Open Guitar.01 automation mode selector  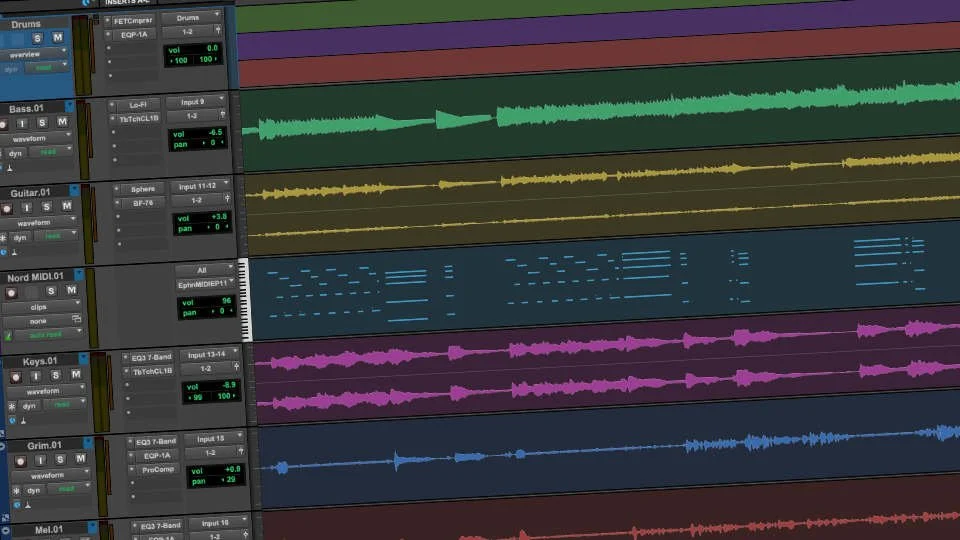point(57,236)
